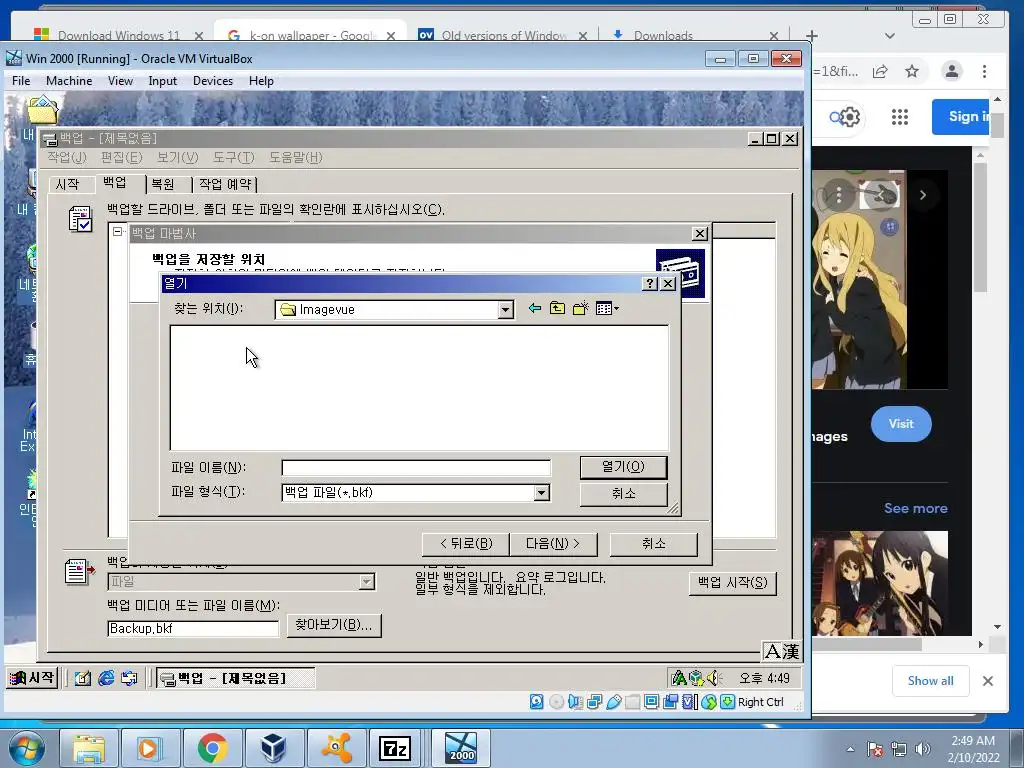Viewport: 1024px width, 768px height.
Task: Click the 찾아보기(B)... browse button
Action: click(x=334, y=625)
